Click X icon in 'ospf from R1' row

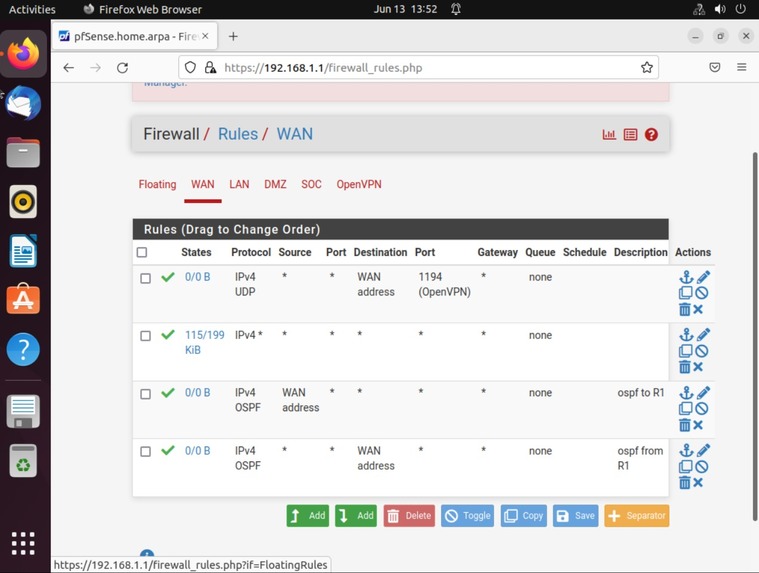698,483
